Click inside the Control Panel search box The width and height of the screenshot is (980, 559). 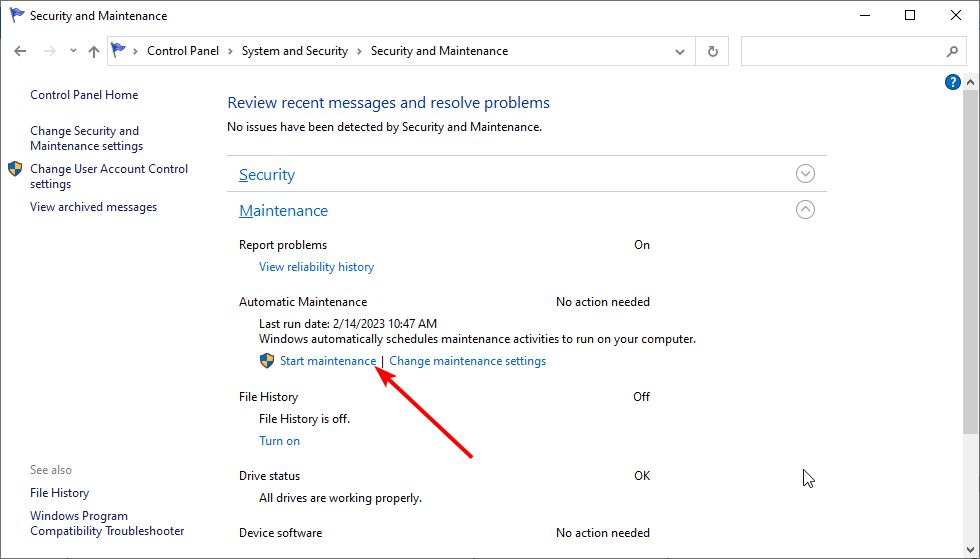[842, 51]
